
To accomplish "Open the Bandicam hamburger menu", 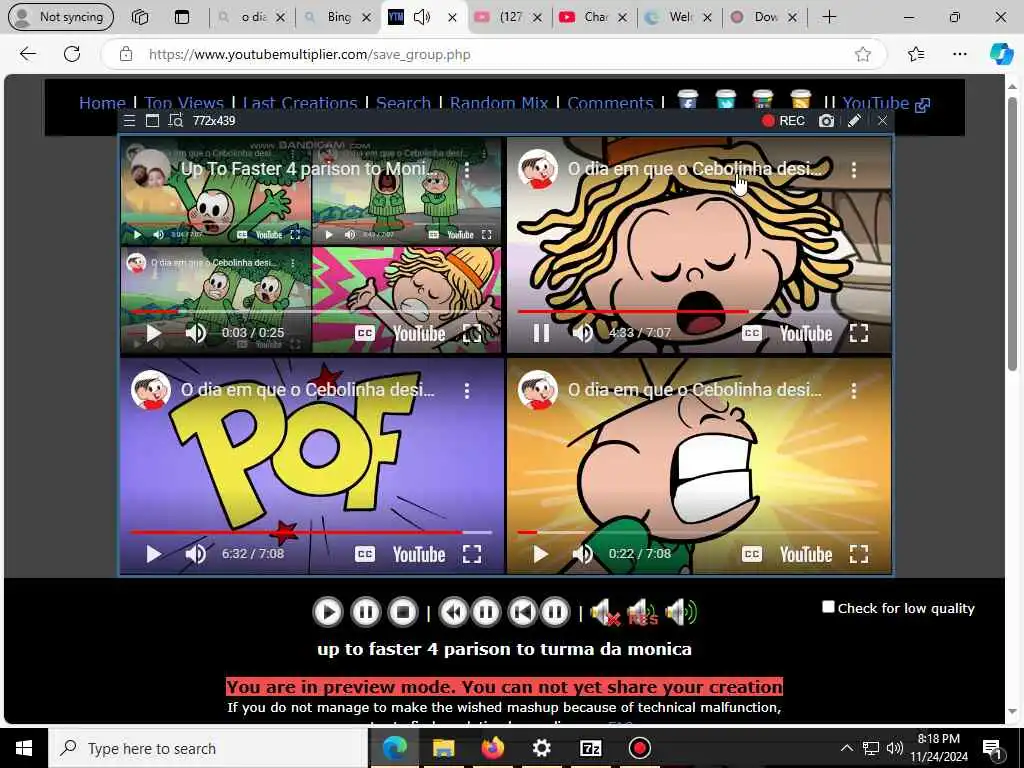I will click(x=129, y=121).
